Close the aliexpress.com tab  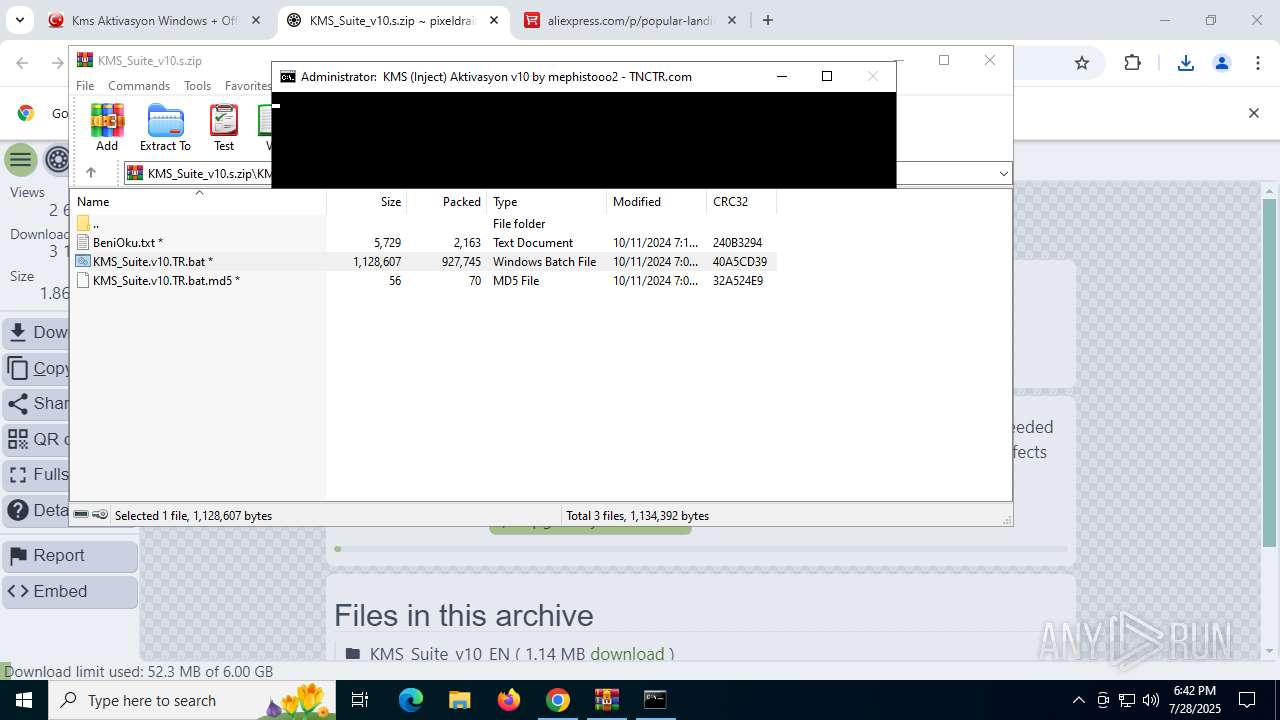click(732, 20)
